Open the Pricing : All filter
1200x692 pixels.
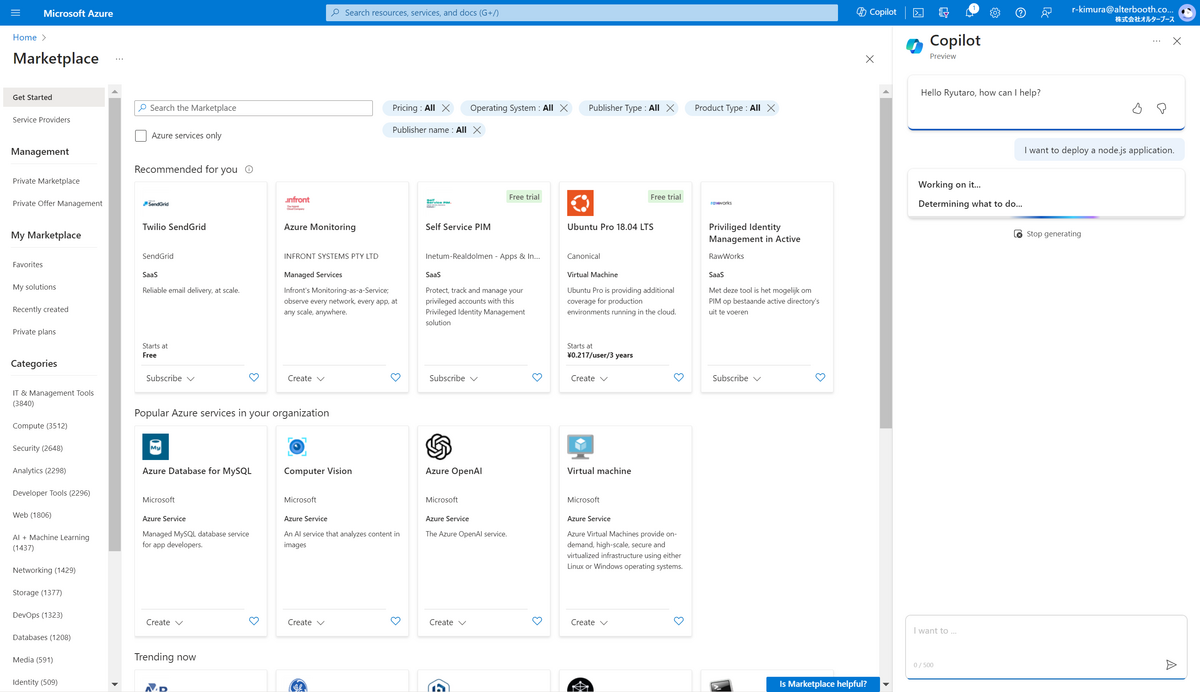[x=413, y=108]
